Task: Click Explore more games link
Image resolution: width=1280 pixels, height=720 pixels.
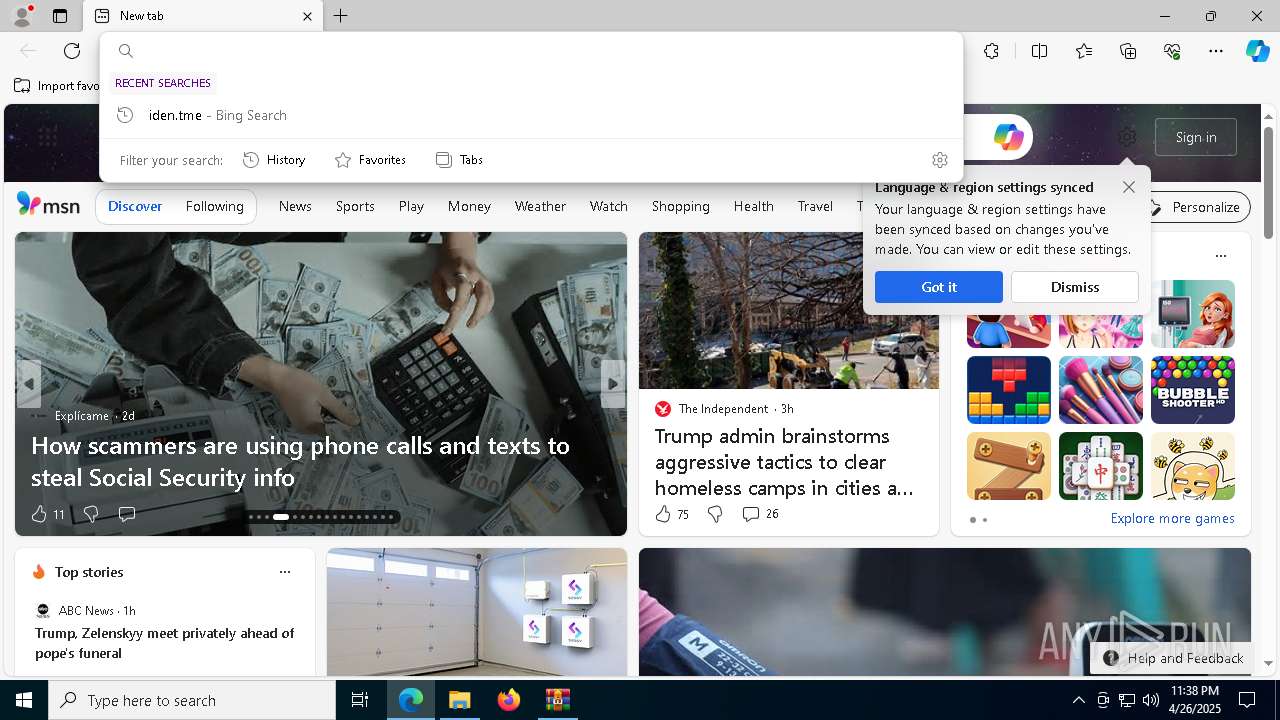Action: coord(1172,519)
